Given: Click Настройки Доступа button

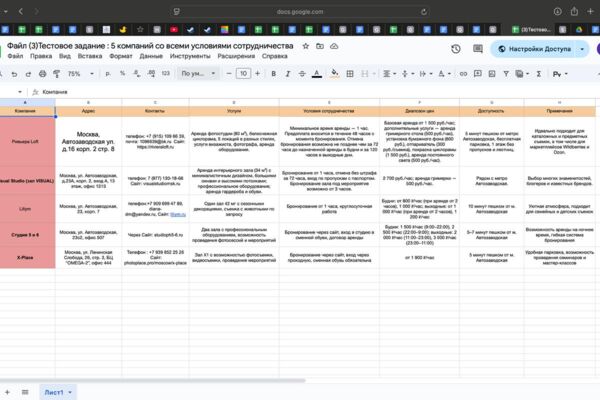Looking at the screenshot, I should [x=535, y=49].
